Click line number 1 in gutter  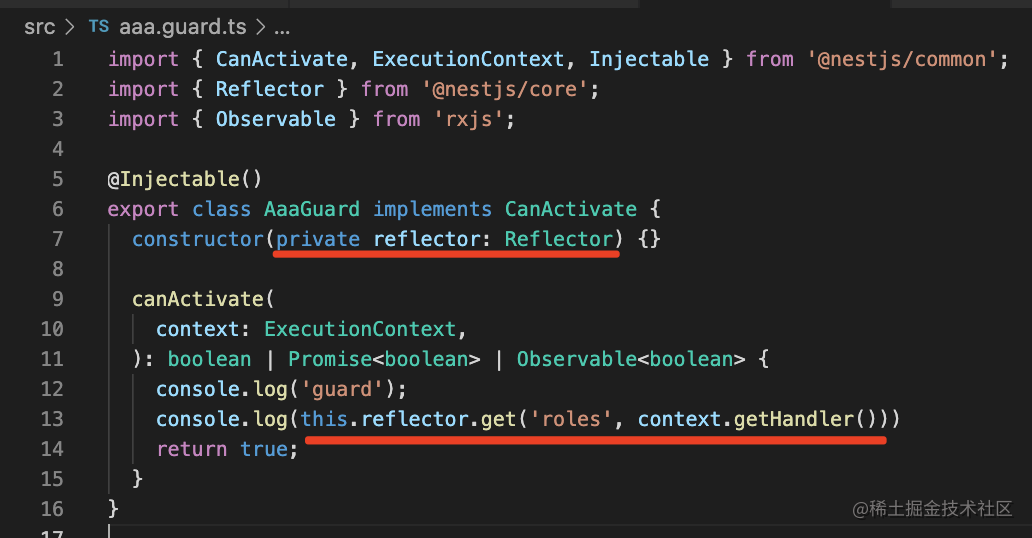pyautogui.click(x=57, y=59)
